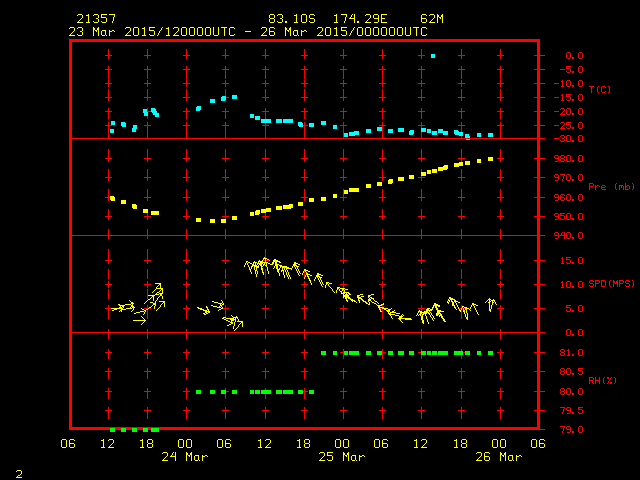640x480 pixels.
Task: Click the 81.0 humidity tick label
Action: tap(571, 353)
